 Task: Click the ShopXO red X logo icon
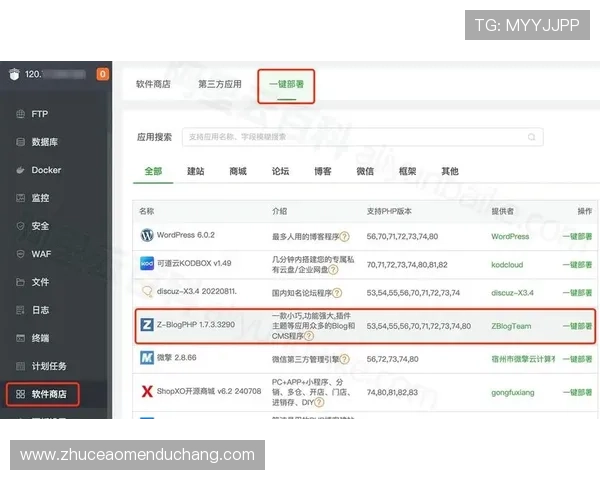pyautogui.click(x=147, y=391)
